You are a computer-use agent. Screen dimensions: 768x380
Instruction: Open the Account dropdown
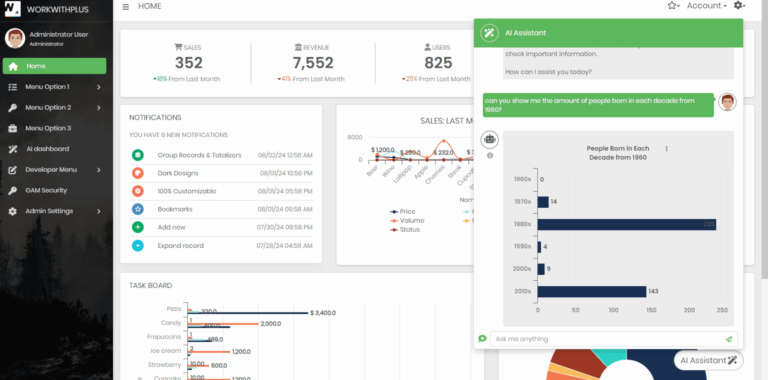(706, 6)
